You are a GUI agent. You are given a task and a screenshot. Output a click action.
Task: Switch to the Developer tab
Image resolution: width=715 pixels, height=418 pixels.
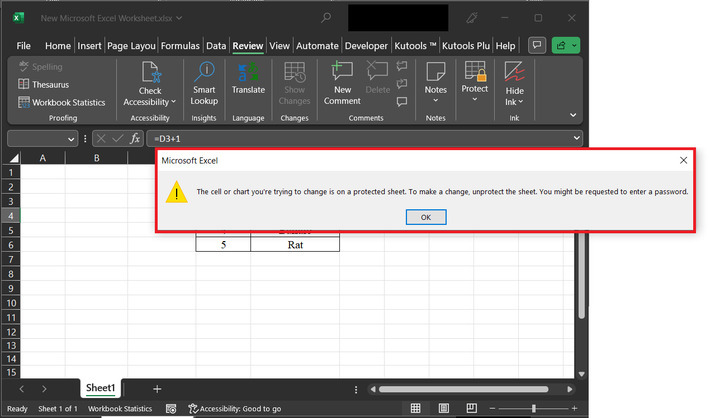click(x=366, y=46)
